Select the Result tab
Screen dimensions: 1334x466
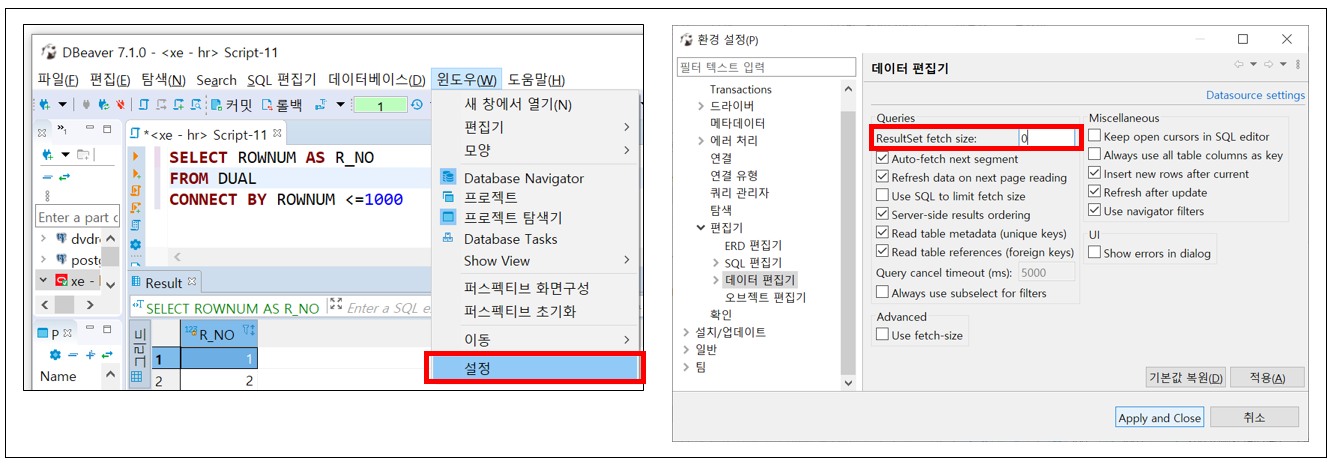(165, 282)
